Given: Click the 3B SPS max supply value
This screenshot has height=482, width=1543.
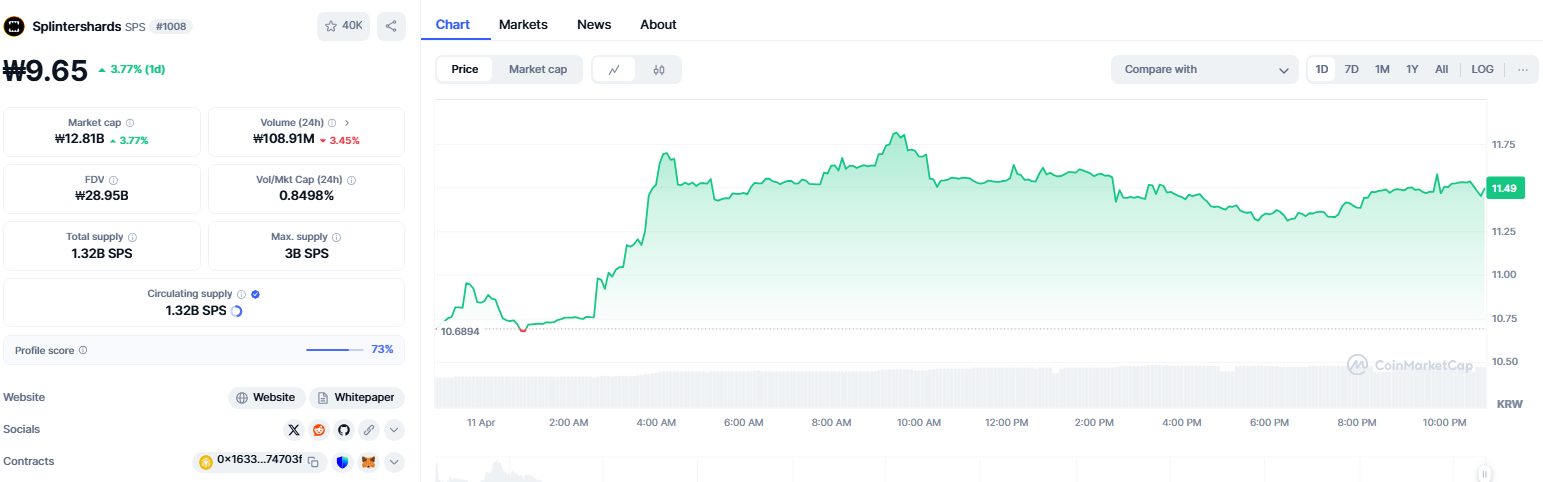Looking at the screenshot, I should [x=306, y=253].
